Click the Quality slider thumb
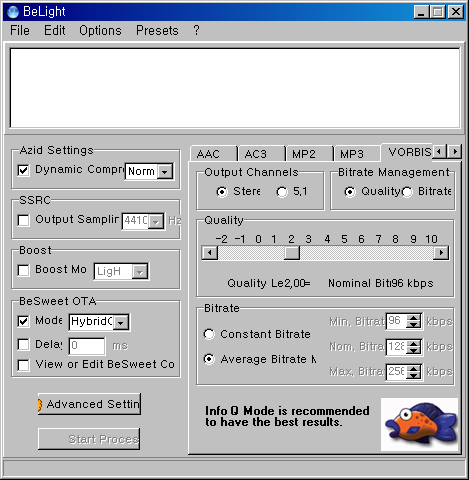 pos(292,253)
